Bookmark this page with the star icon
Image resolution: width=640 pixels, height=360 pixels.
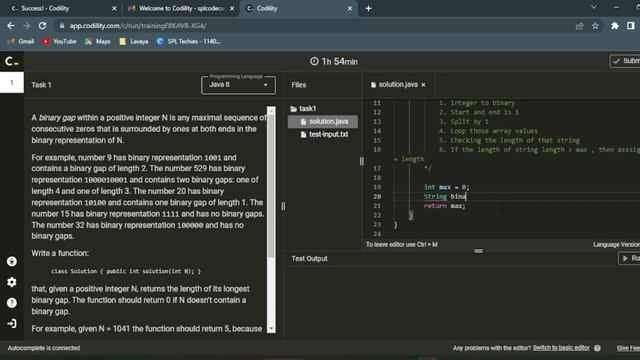[x=596, y=26]
